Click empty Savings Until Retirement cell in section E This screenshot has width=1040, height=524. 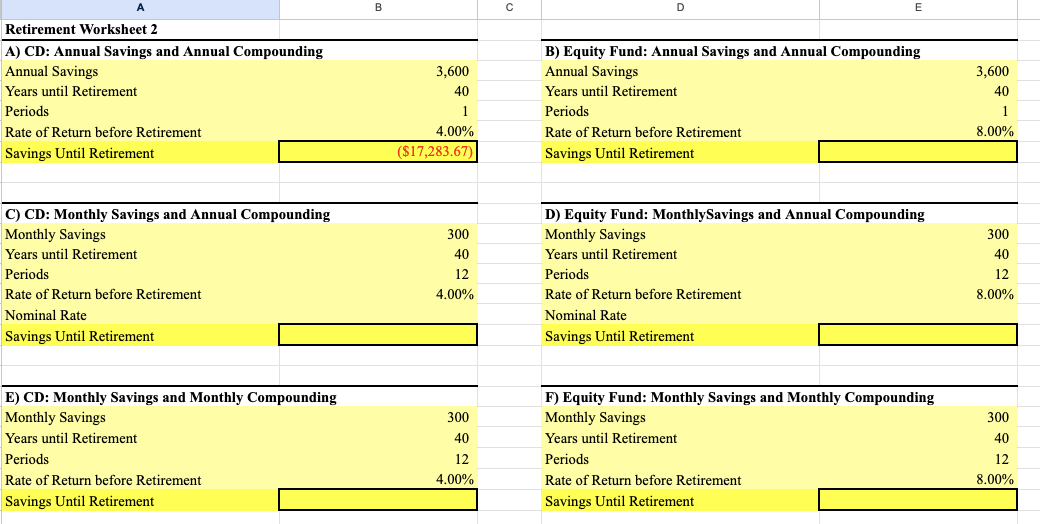tap(378, 500)
